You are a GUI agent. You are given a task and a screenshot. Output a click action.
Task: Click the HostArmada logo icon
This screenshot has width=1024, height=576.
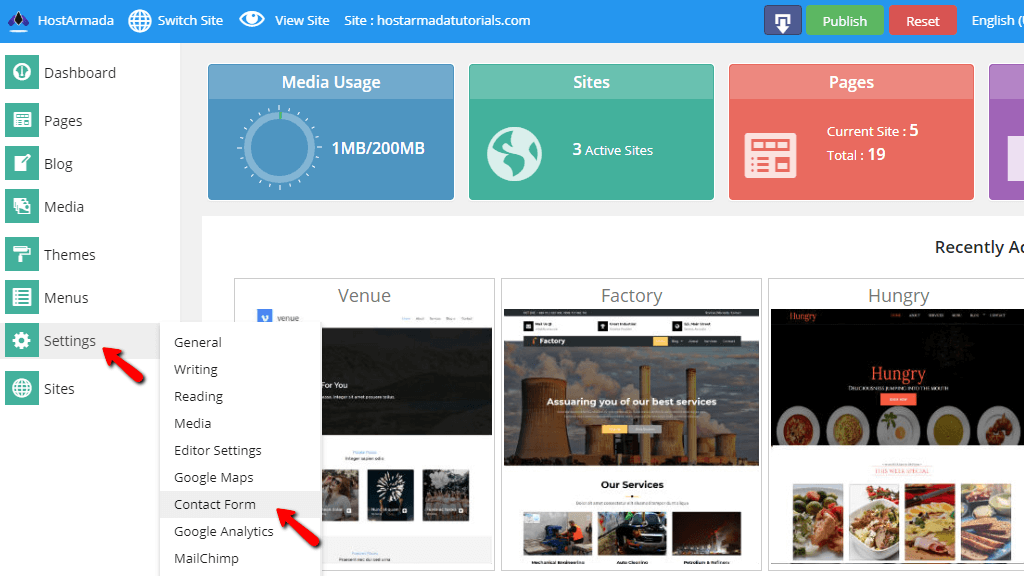(x=18, y=21)
